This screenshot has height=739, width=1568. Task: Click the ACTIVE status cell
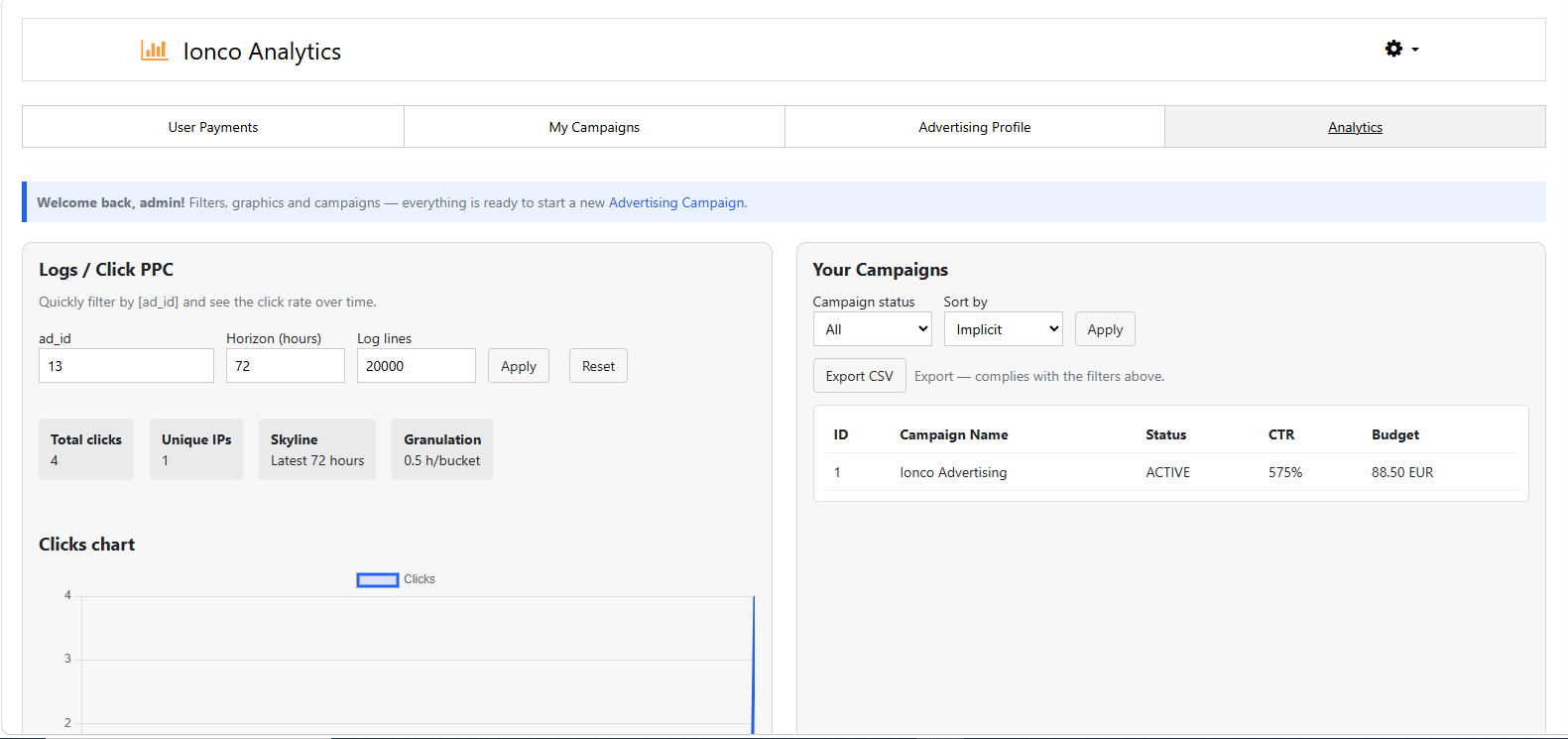[x=1168, y=472]
